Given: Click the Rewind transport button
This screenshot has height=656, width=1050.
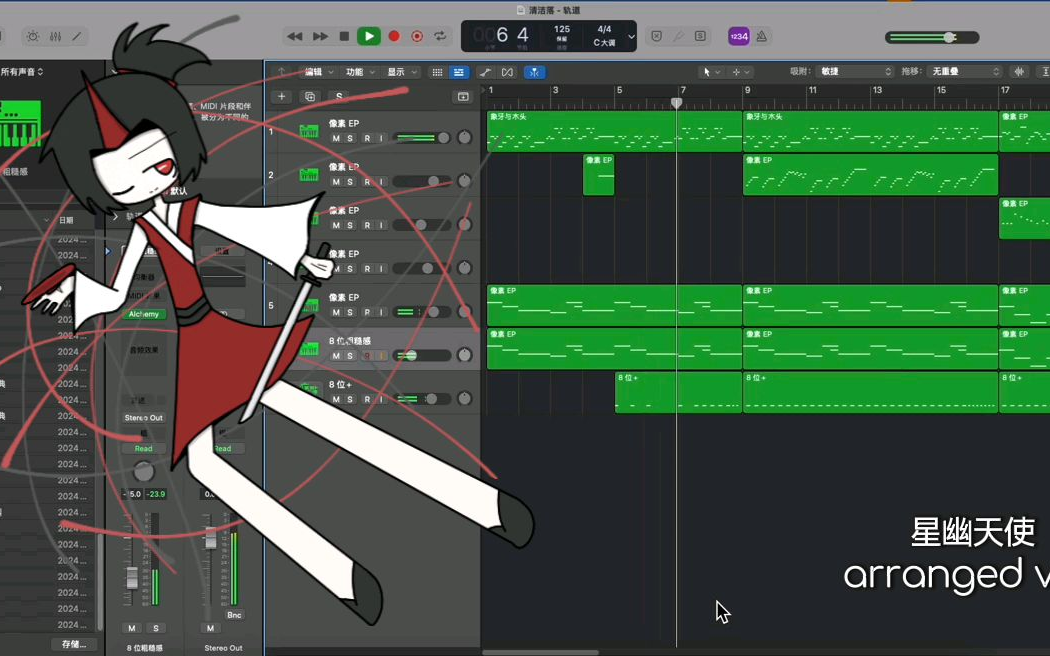Looking at the screenshot, I should pos(294,36).
